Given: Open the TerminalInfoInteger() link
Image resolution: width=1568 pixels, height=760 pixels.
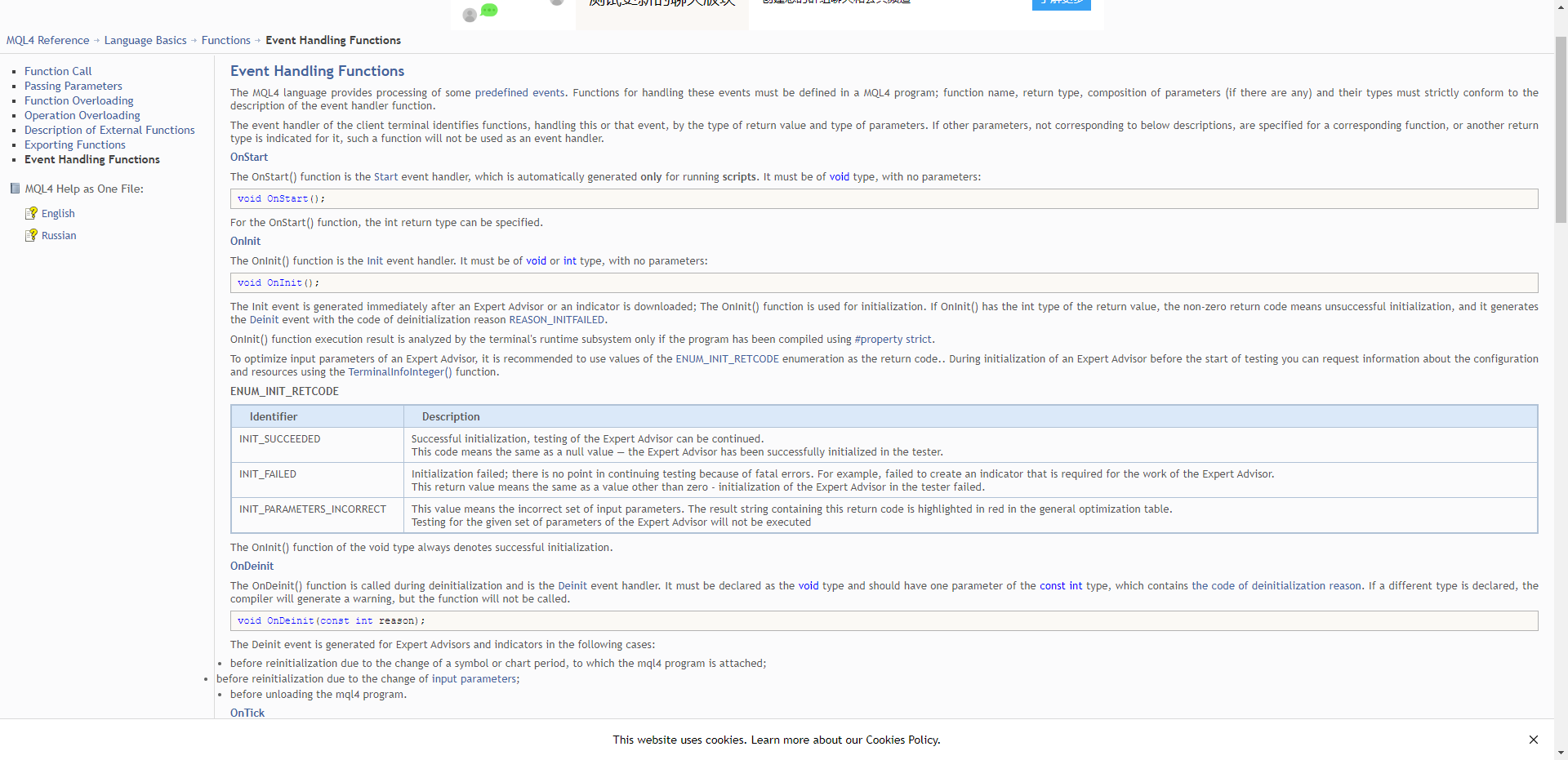Looking at the screenshot, I should point(400,371).
